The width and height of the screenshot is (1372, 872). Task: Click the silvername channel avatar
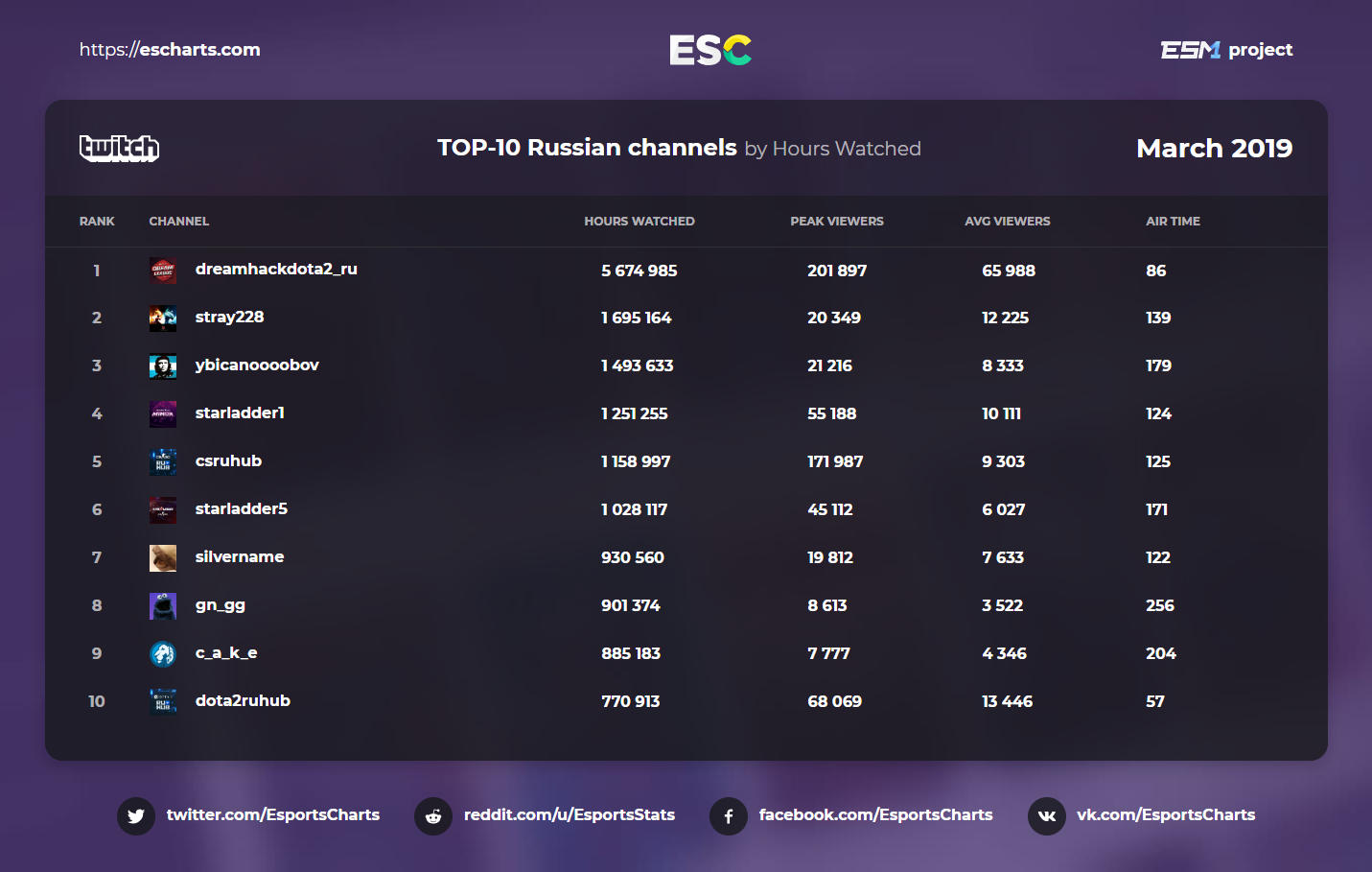click(x=163, y=558)
